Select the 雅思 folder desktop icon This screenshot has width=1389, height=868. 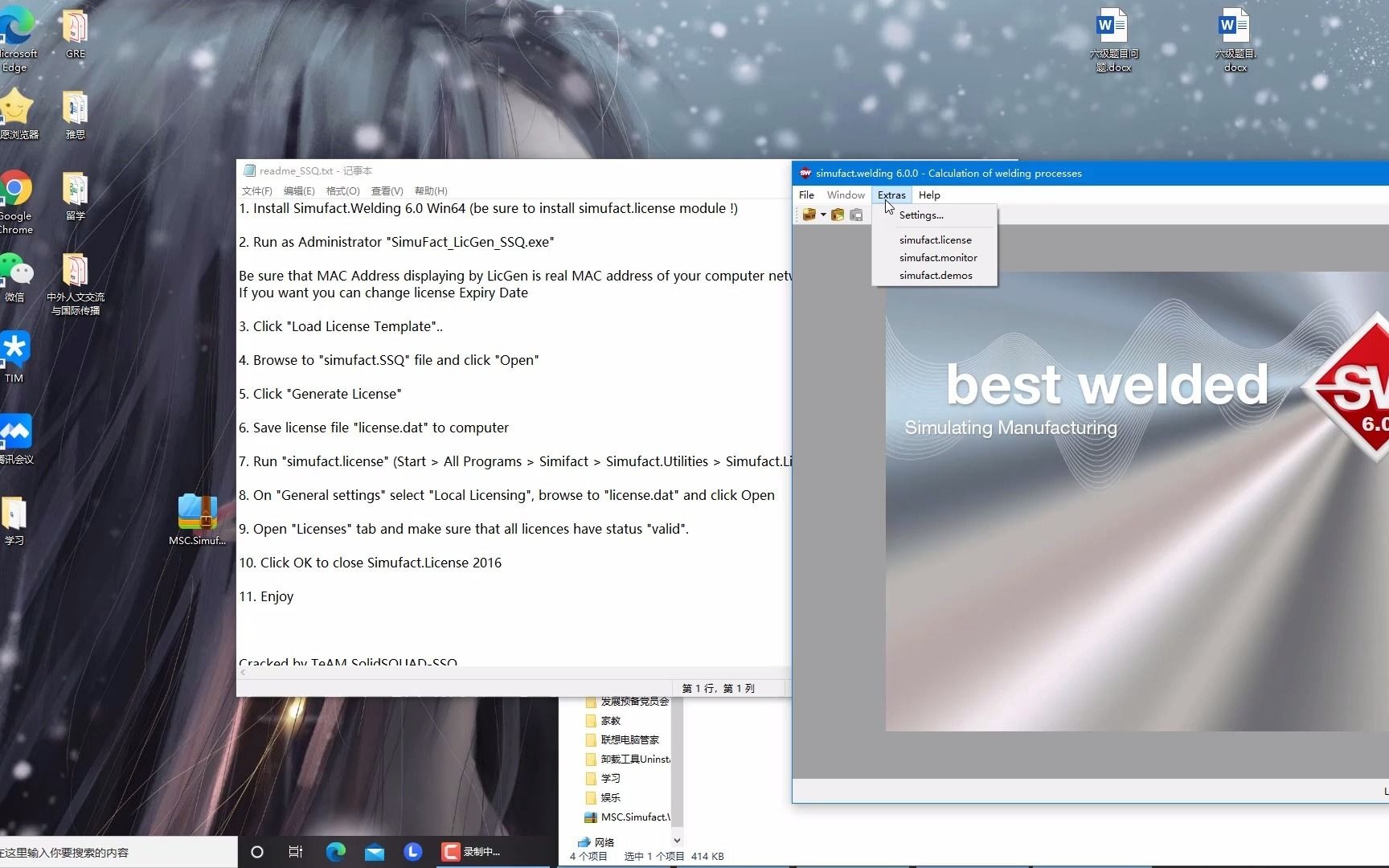click(76, 114)
